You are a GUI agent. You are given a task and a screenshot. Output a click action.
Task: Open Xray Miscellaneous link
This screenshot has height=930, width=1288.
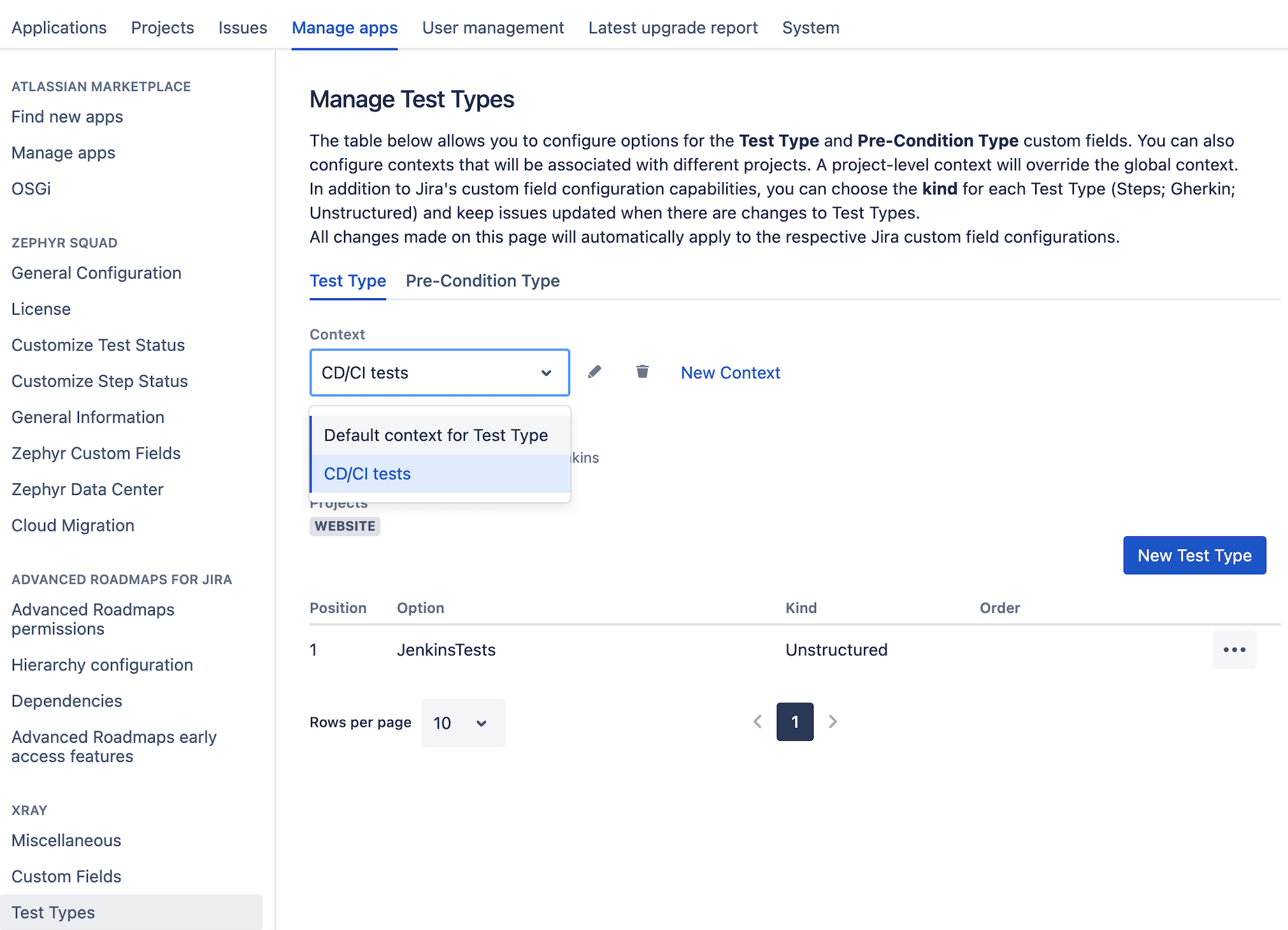pos(66,841)
